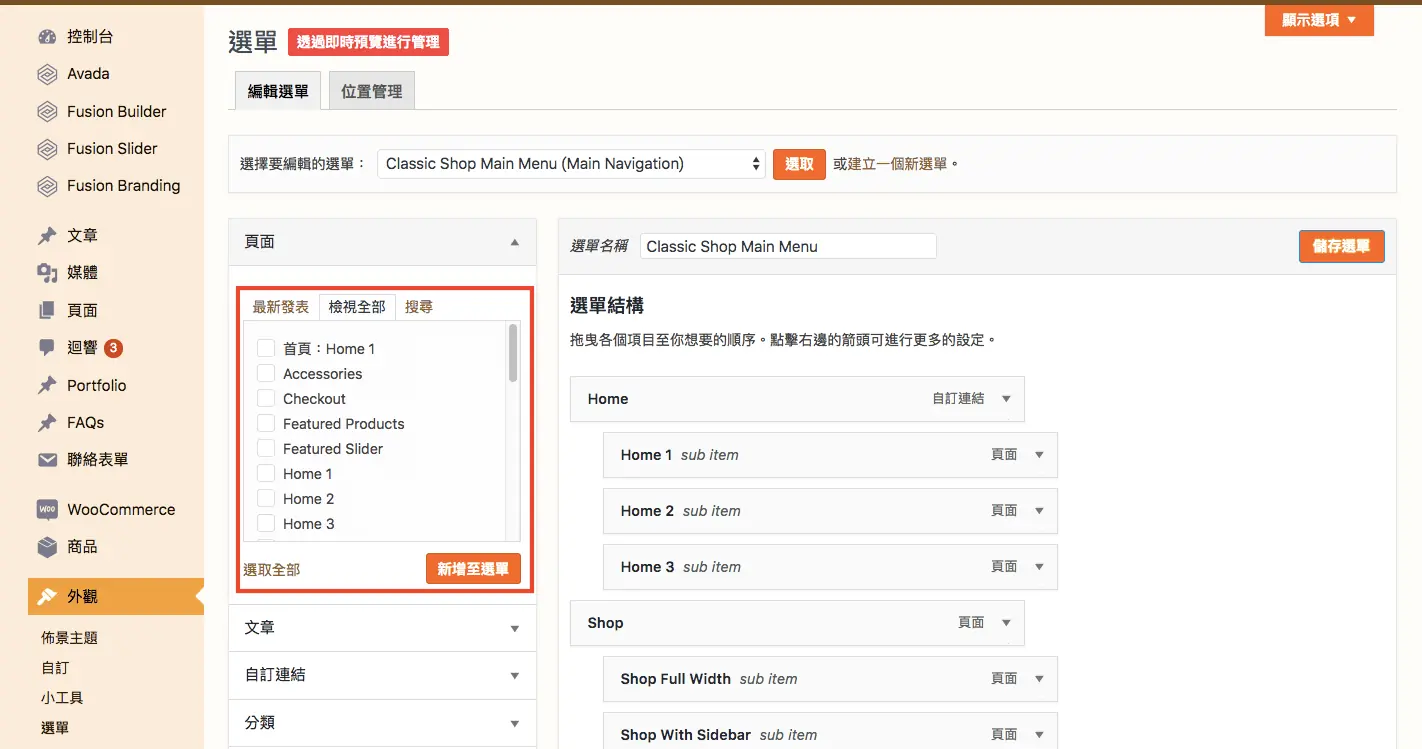Open the FAQs pin icon

click(x=47, y=423)
